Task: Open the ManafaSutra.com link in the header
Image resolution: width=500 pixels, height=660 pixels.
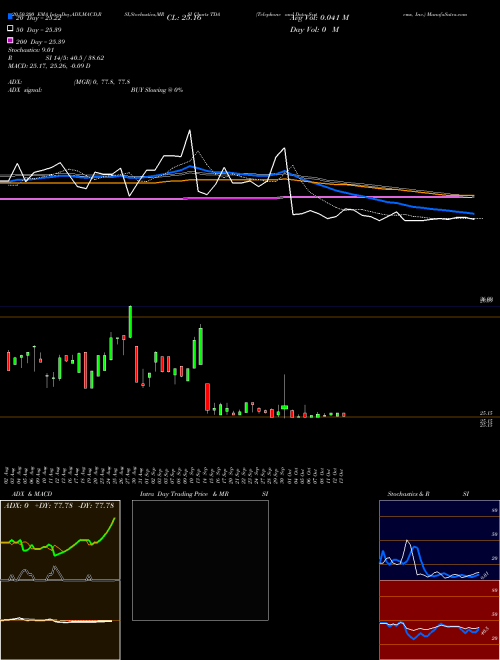Action: tap(447, 14)
